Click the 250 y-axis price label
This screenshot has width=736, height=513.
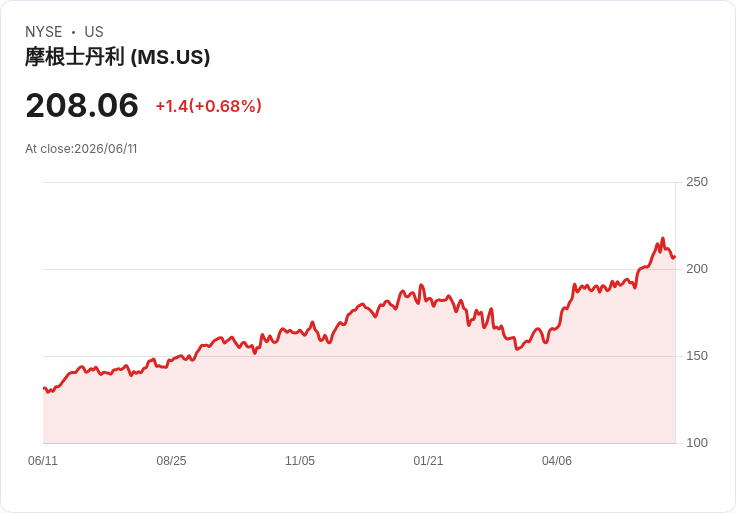(x=697, y=182)
